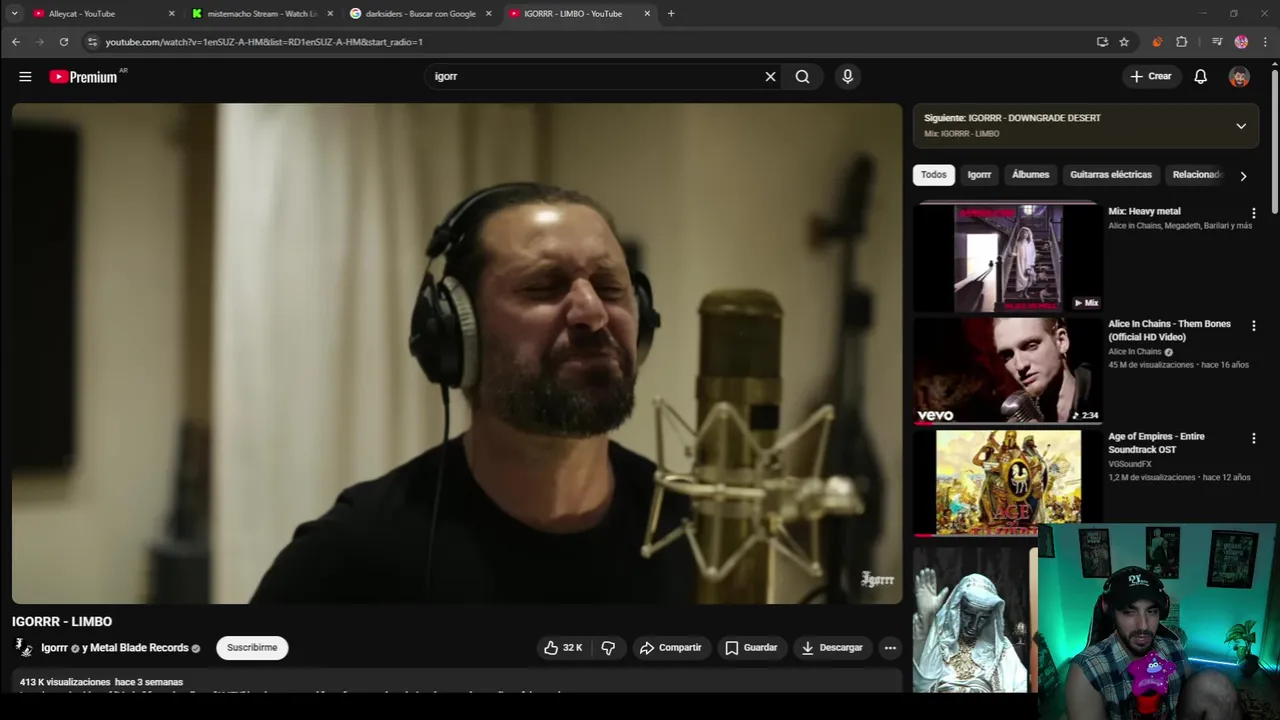This screenshot has width=1280, height=720.
Task: Go back in browser history
Action: click(16, 42)
